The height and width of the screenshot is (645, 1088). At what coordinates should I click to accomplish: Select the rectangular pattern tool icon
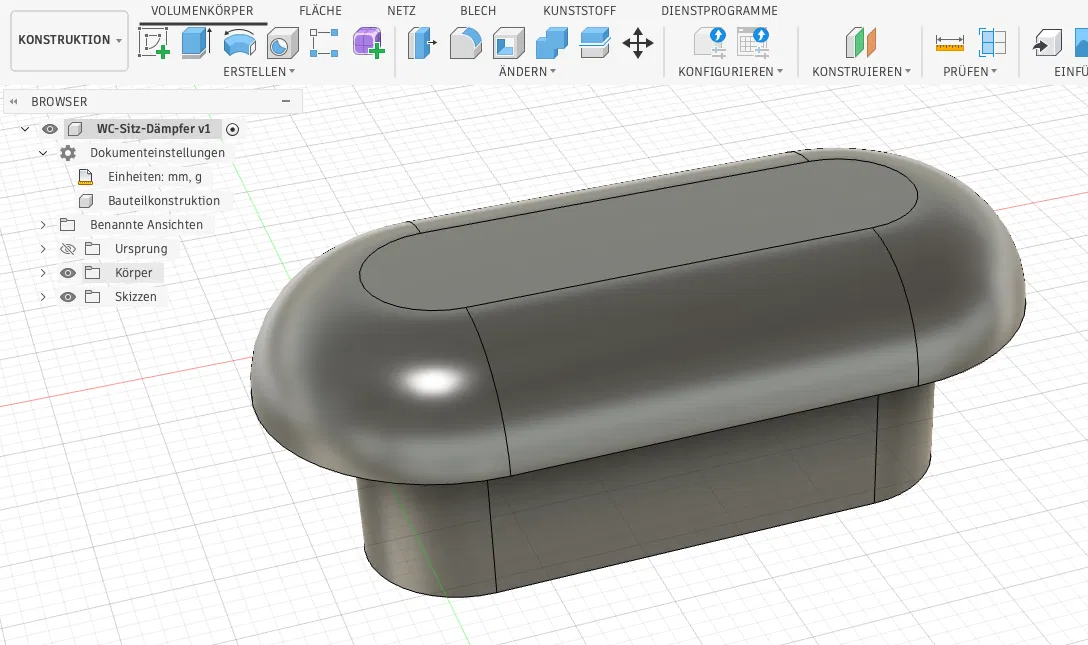click(324, 43)
